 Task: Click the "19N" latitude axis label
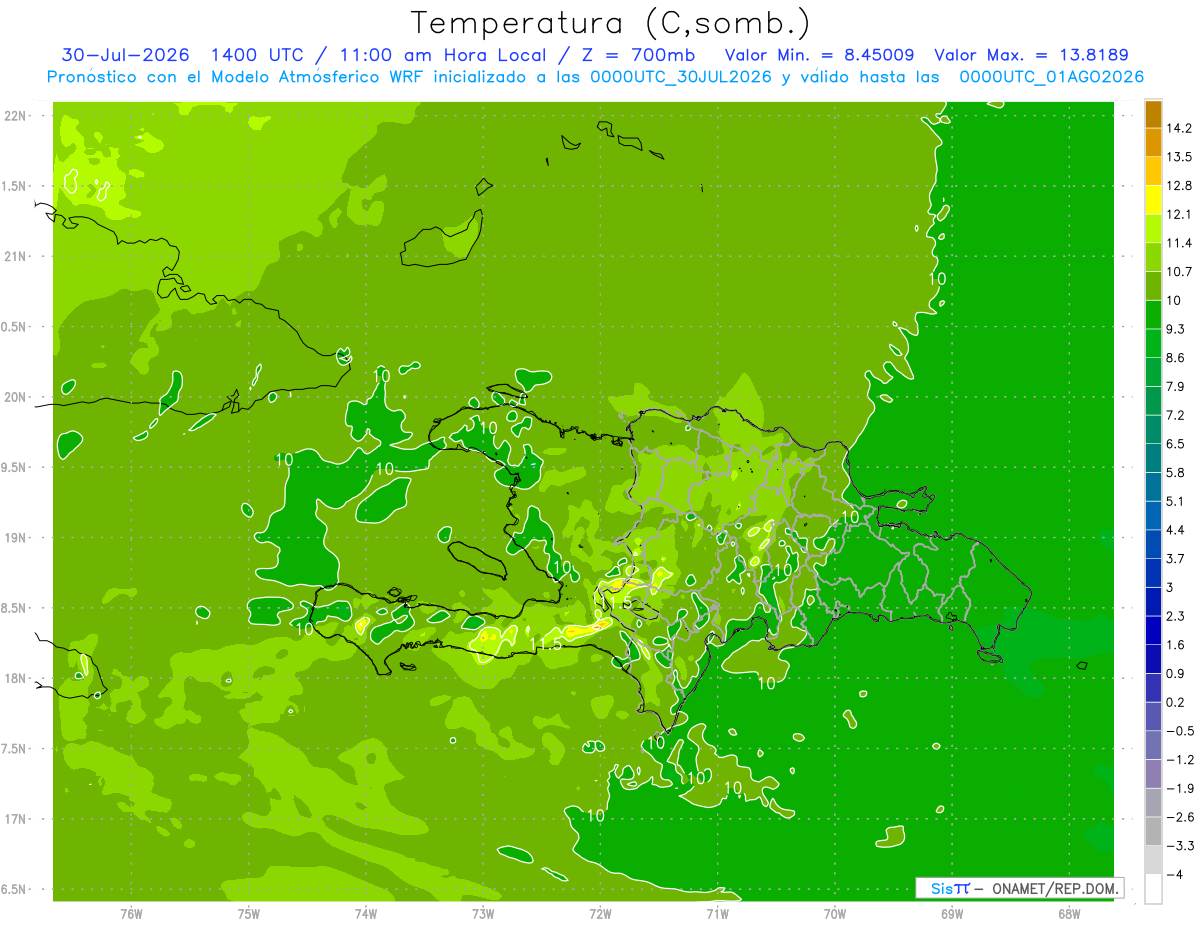[16, 538]
